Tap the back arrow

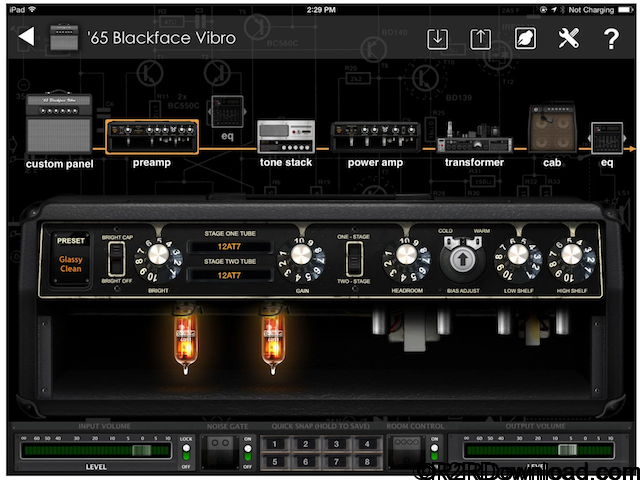pyautogui.click(x=27, y=37)
